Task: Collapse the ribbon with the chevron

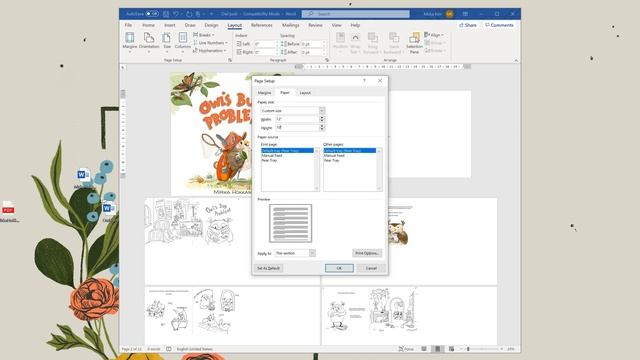Action: [x=516, y=60]
